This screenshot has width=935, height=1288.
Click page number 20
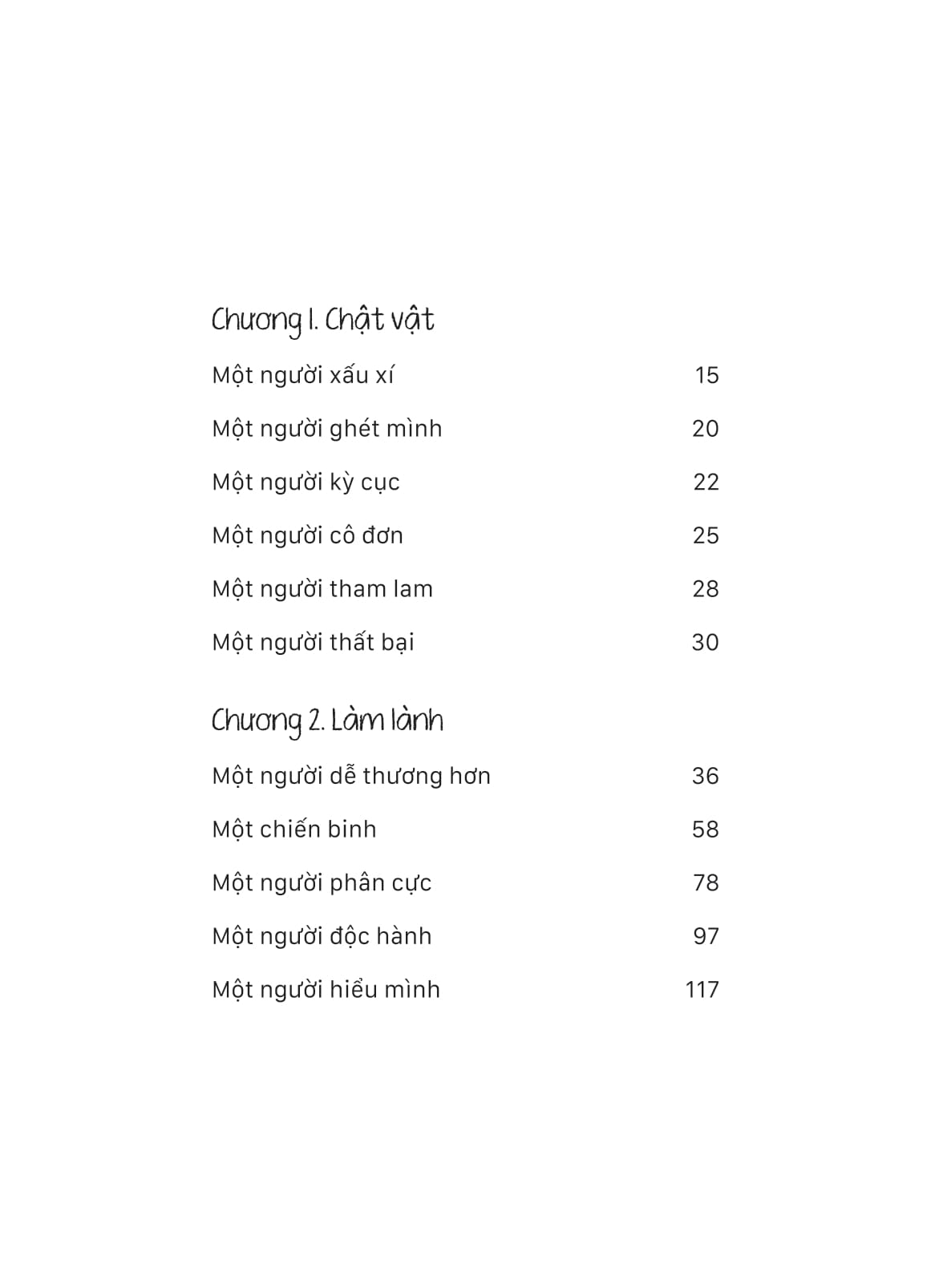pos(706,429)
